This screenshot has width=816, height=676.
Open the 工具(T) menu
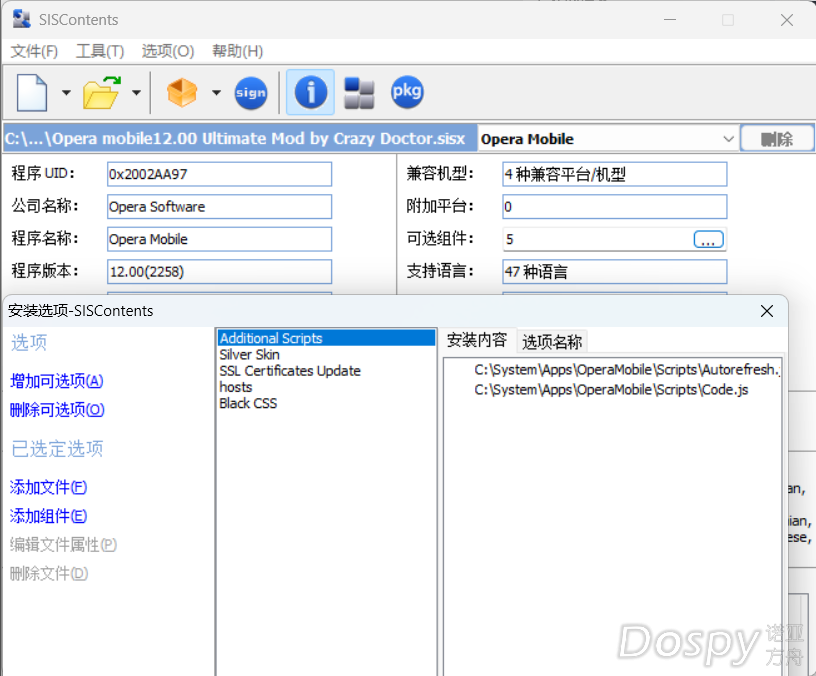coord(100,51)
